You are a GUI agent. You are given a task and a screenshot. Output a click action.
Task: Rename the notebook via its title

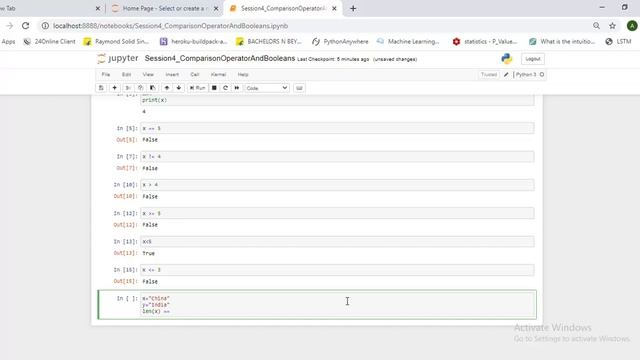pyautogui.click(x=220, y=58)
